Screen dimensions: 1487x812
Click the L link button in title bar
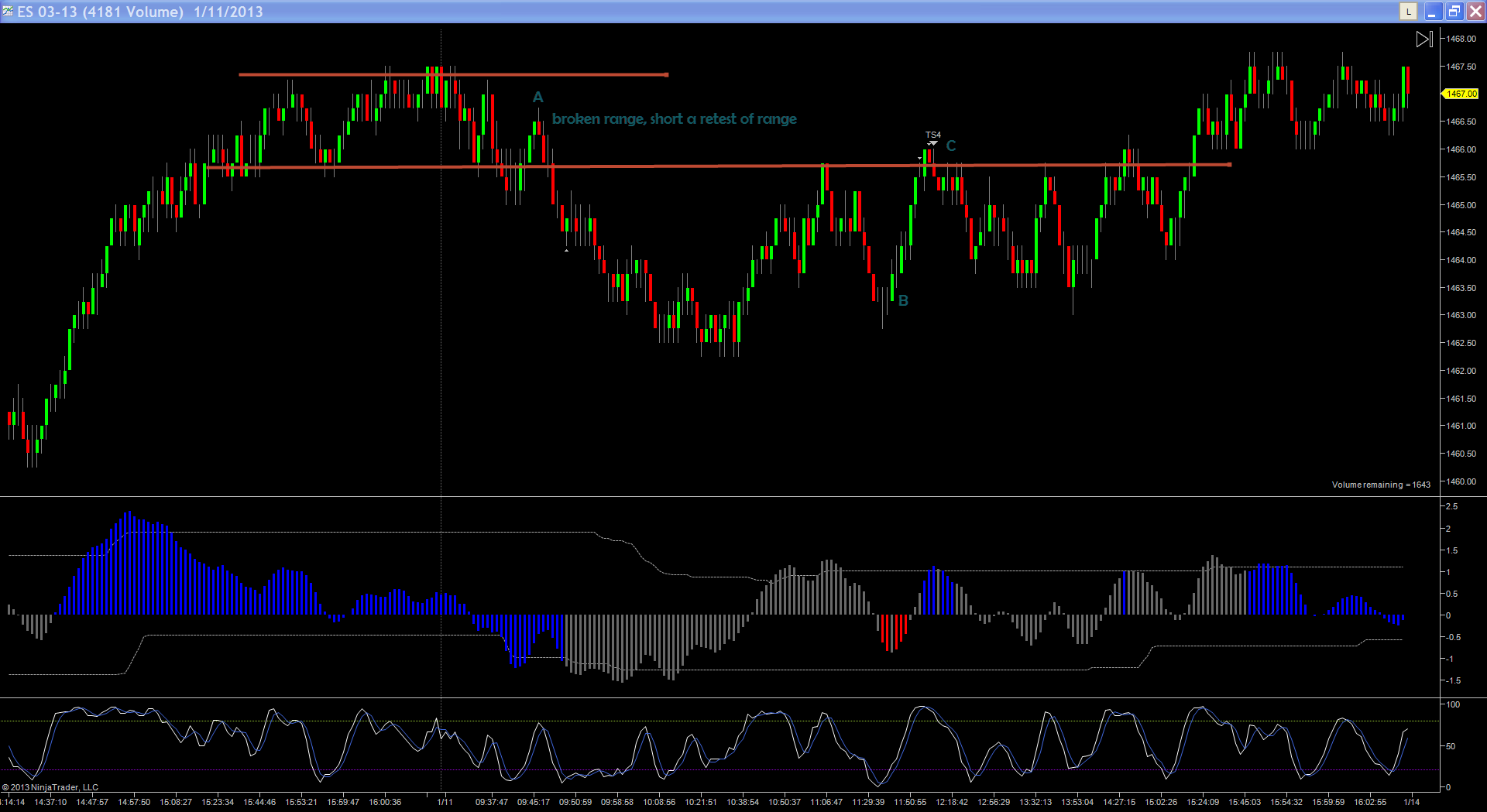click(1408, 11)
